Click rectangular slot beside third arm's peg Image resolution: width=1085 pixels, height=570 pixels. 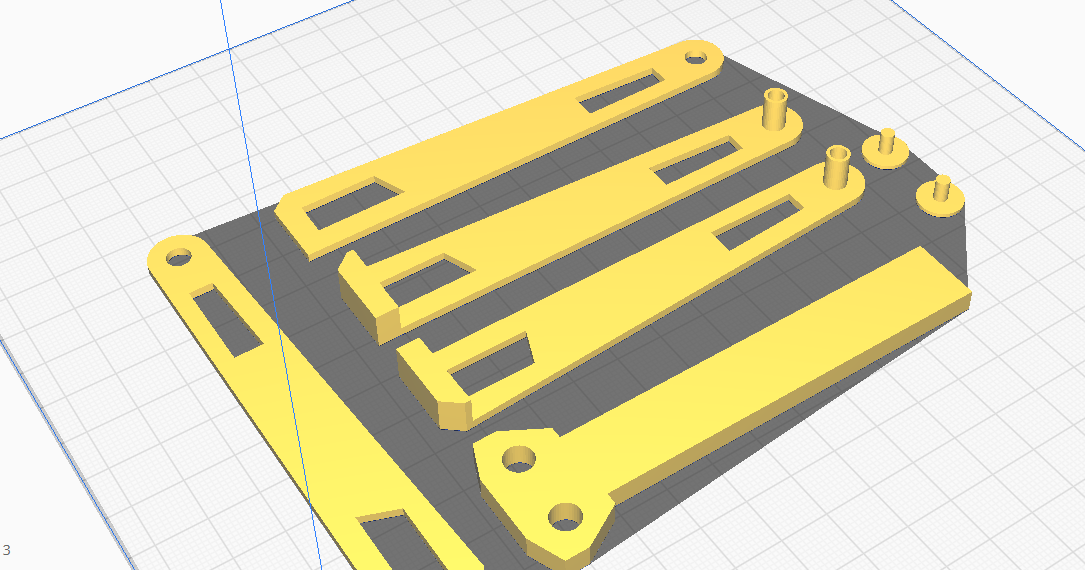coord(758,223)
